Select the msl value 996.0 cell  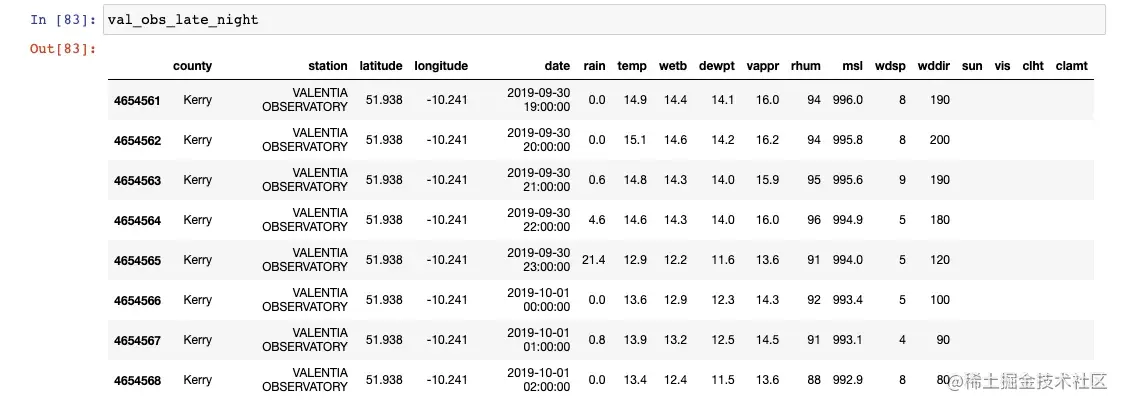(x=847, y=100)
